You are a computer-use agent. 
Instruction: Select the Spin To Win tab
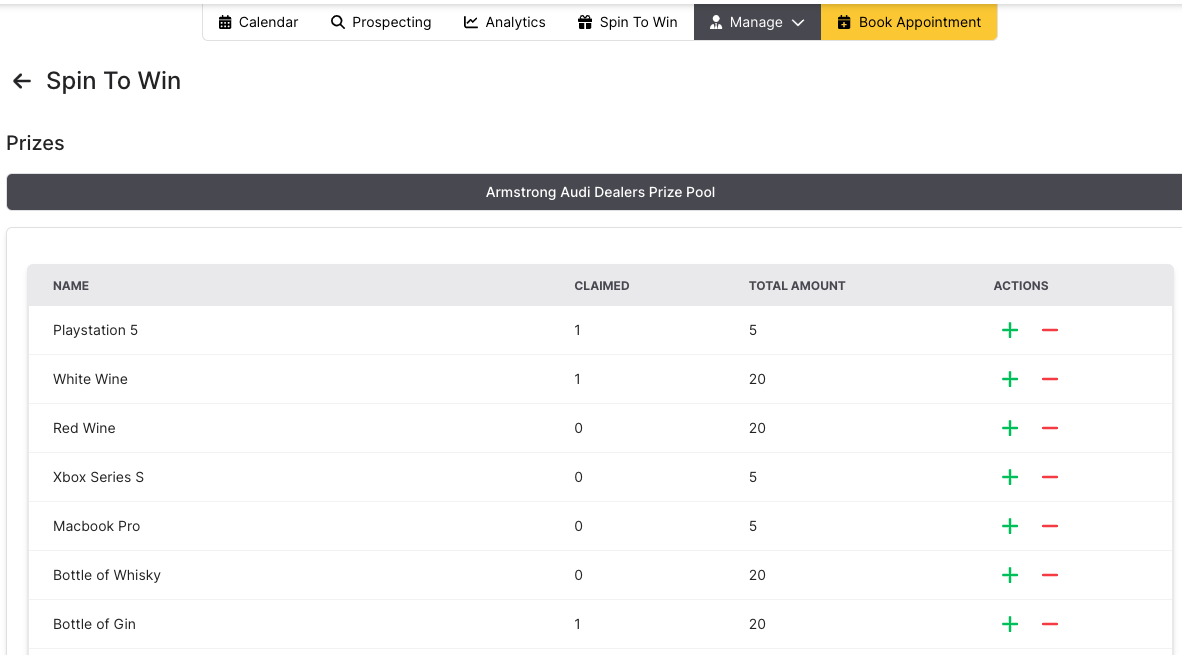(628, 22)
